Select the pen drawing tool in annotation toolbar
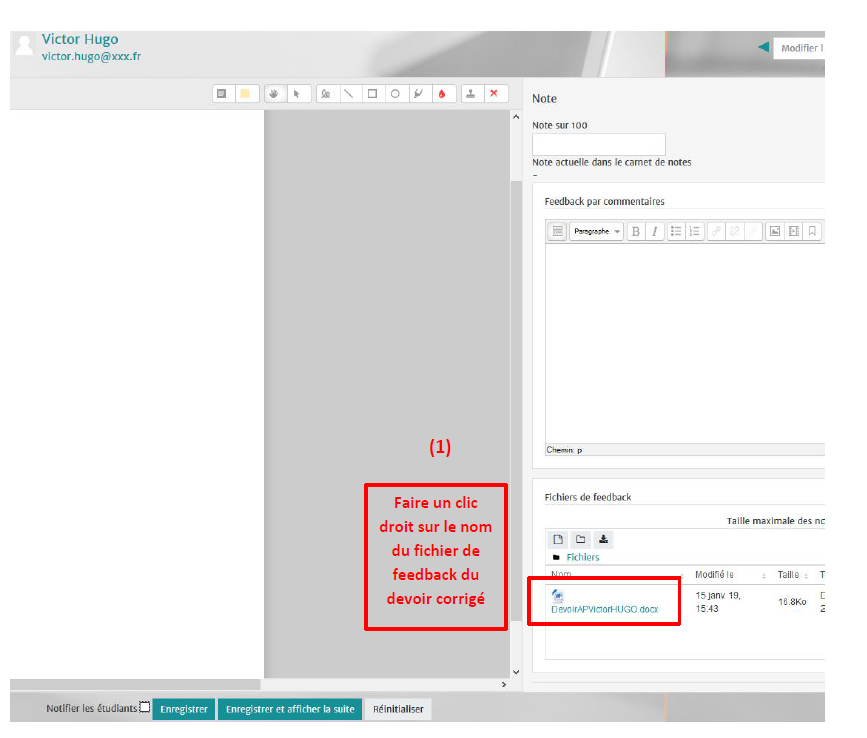The height and width of the screenshot is (738, 867). [x=325, y=94]
